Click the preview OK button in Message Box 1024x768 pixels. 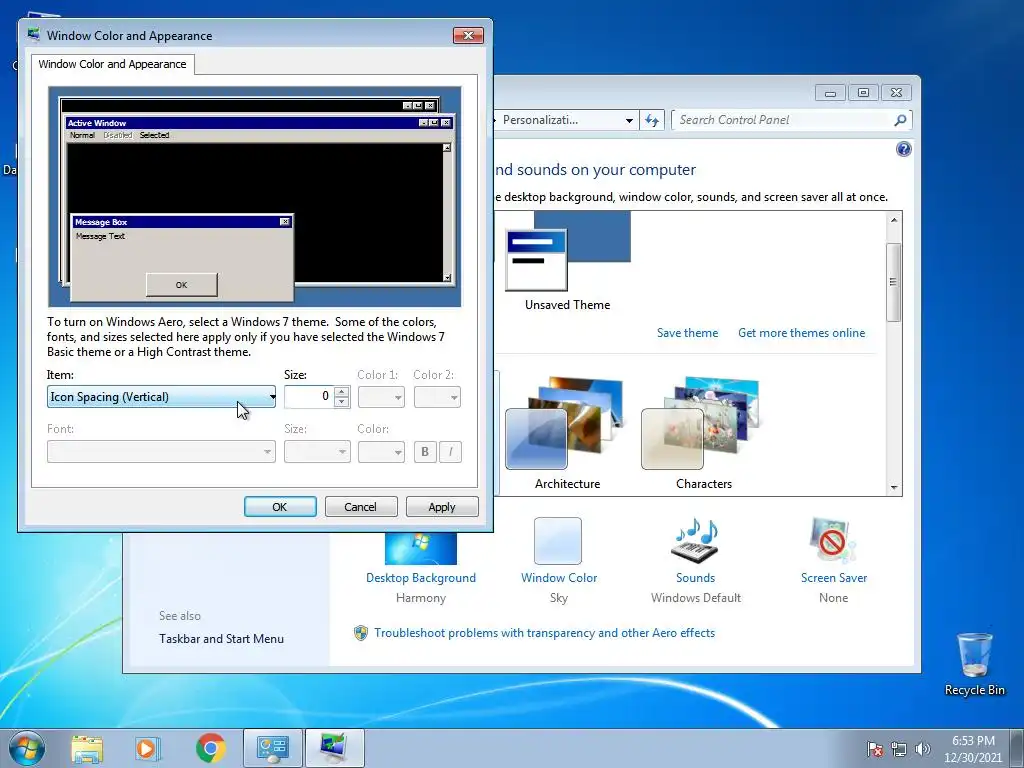click(x=182, y=285)
